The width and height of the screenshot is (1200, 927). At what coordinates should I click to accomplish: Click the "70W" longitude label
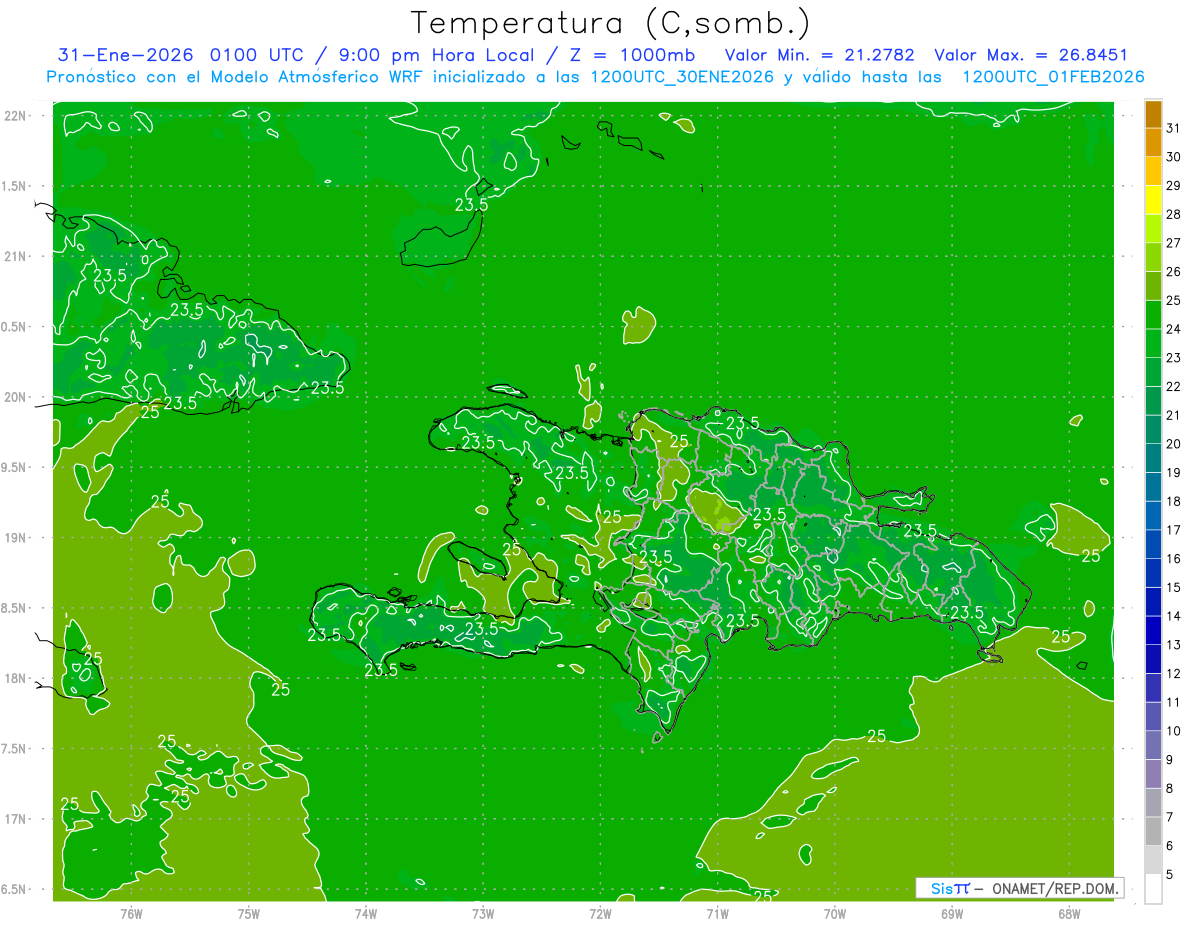(834, 914)
